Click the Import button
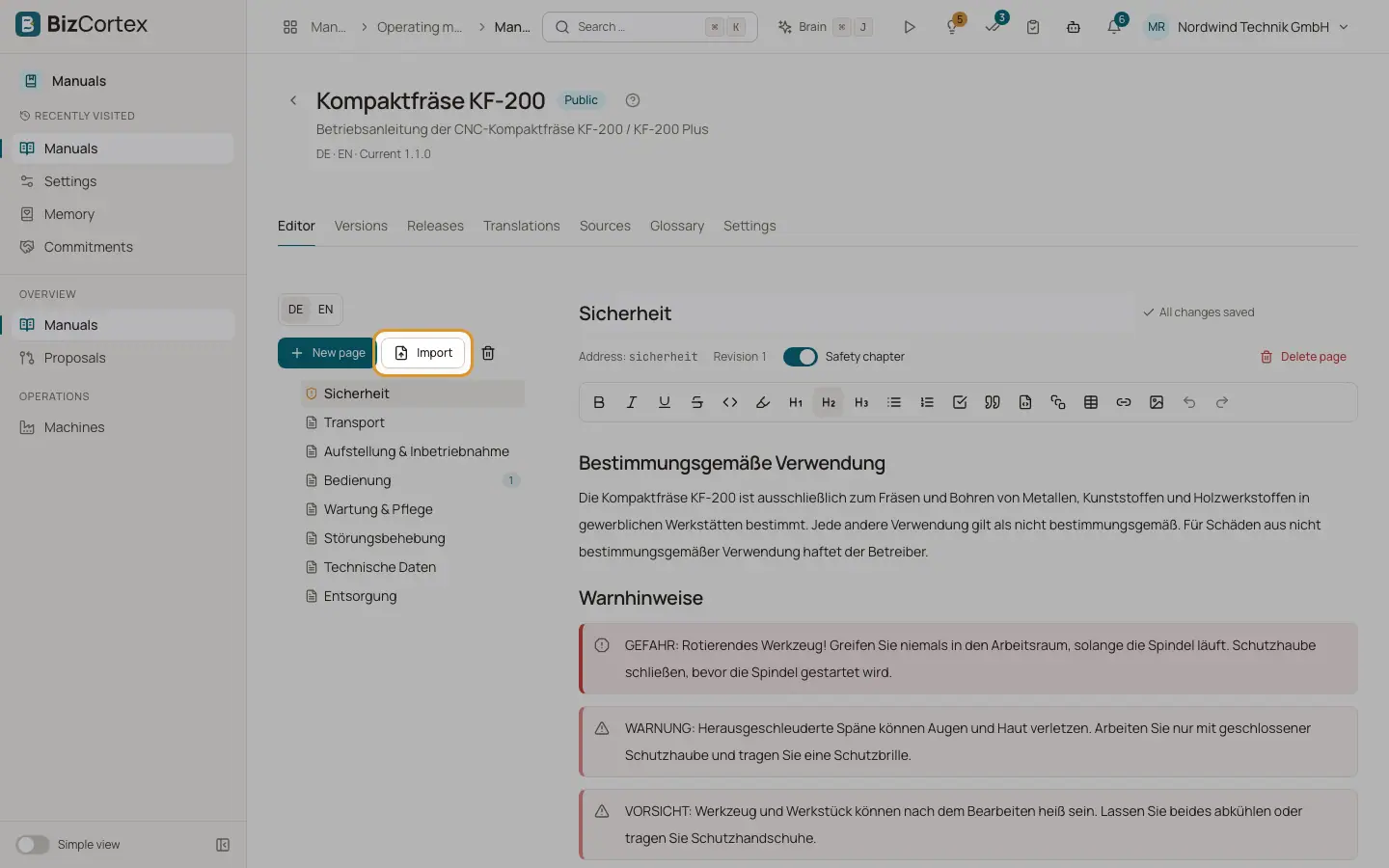Screen dimensions: 1389x868 423,353
